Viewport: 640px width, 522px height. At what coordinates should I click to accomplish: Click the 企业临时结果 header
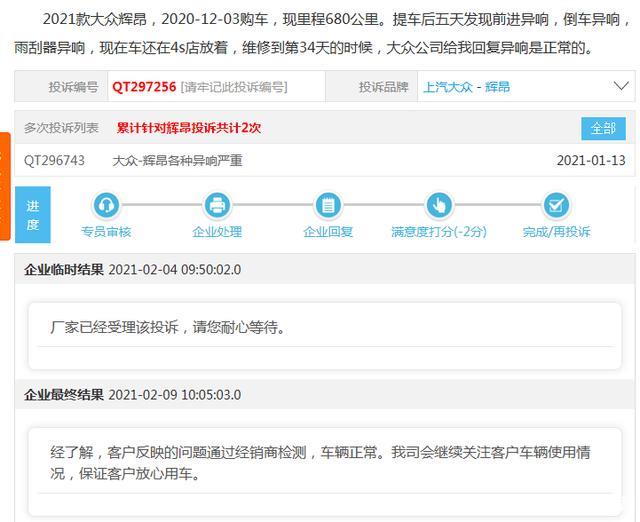point(64,270)
